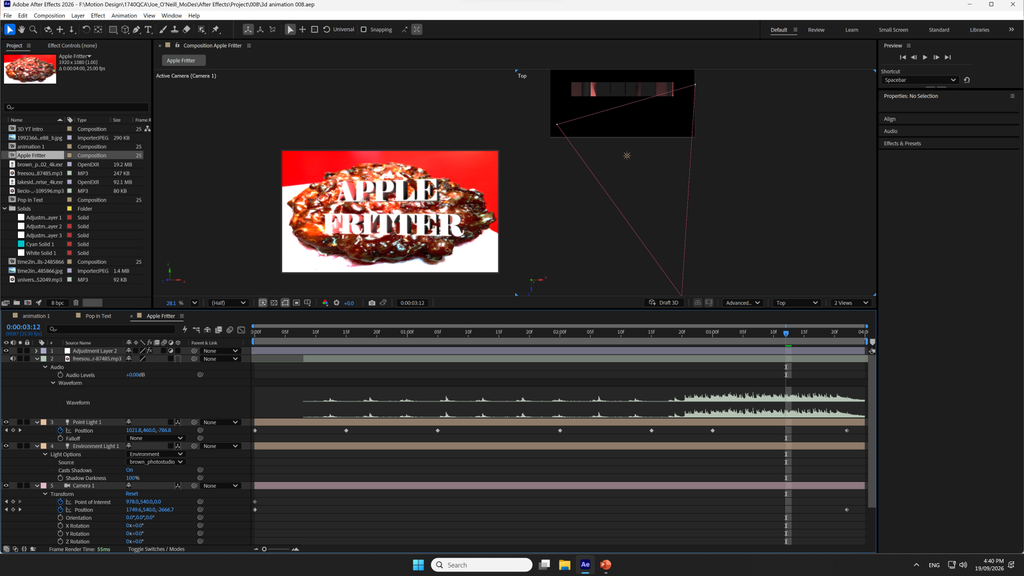The image size is (1024, 576).
Task: Click the snapshot camera icon in viewer
Action: point(372,303)
